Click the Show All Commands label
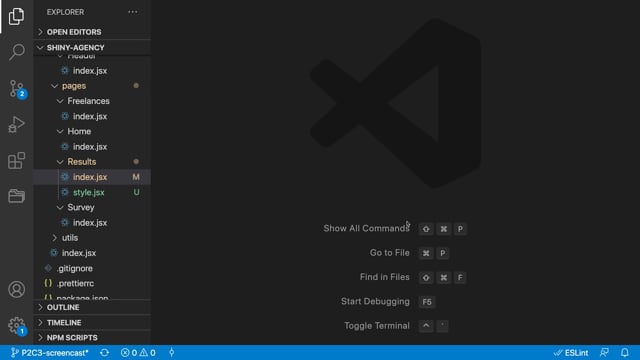Image resolution: width=640 pixels, height=360 pixels. pos(366,228)
